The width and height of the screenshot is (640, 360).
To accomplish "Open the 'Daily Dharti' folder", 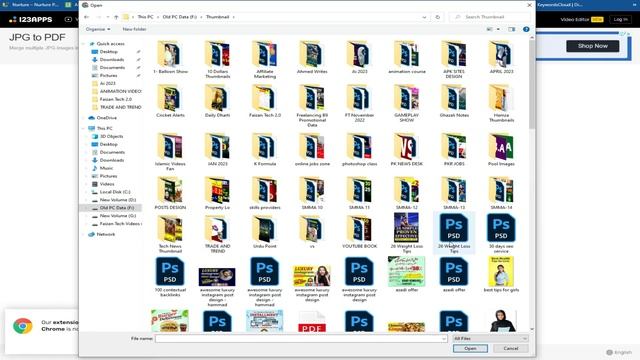I will (218, 101).
